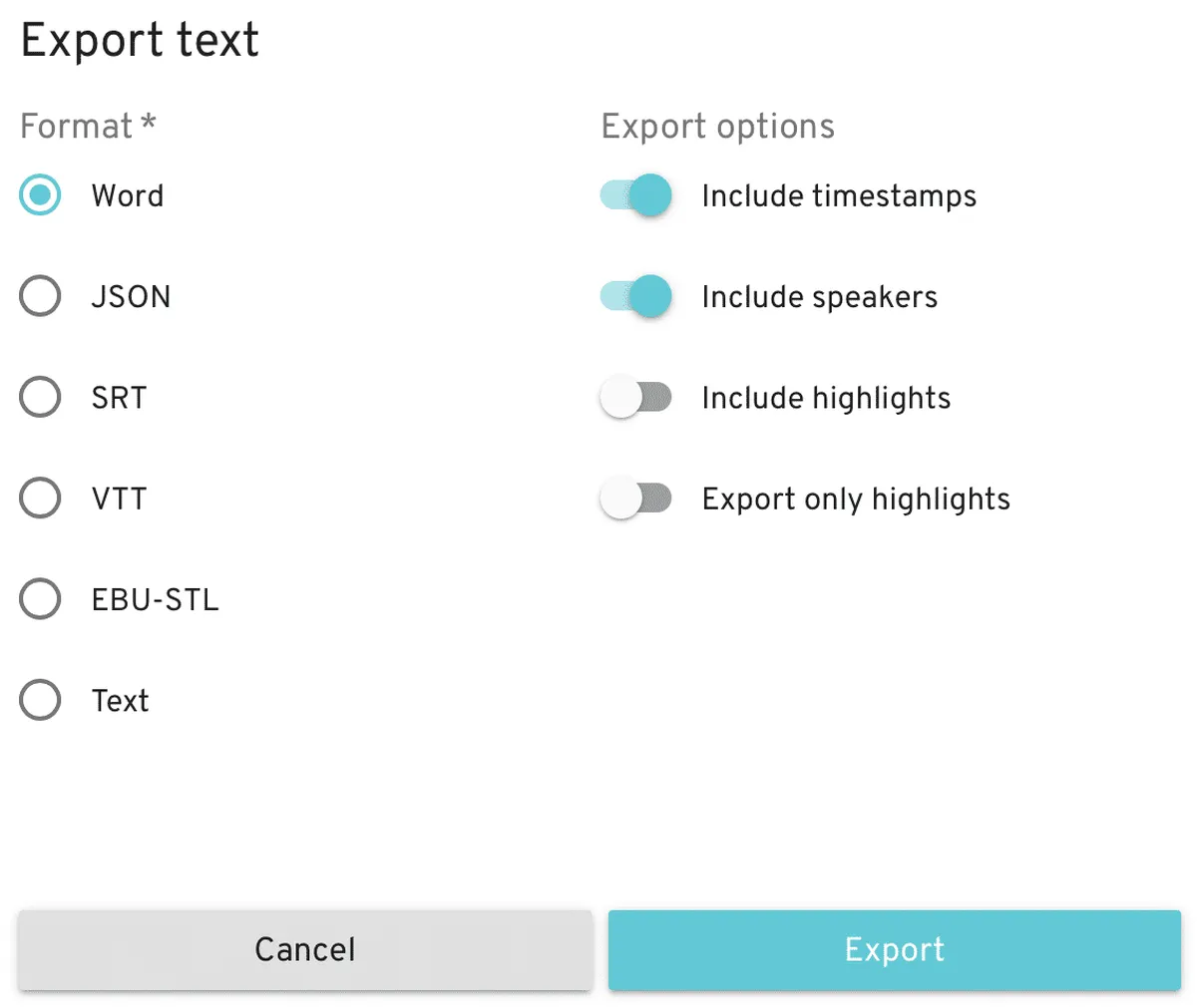The height and width of the screenshot is (1008, 1197).
Task: Click the "Format *" section heading
Action: pos(88,127)
